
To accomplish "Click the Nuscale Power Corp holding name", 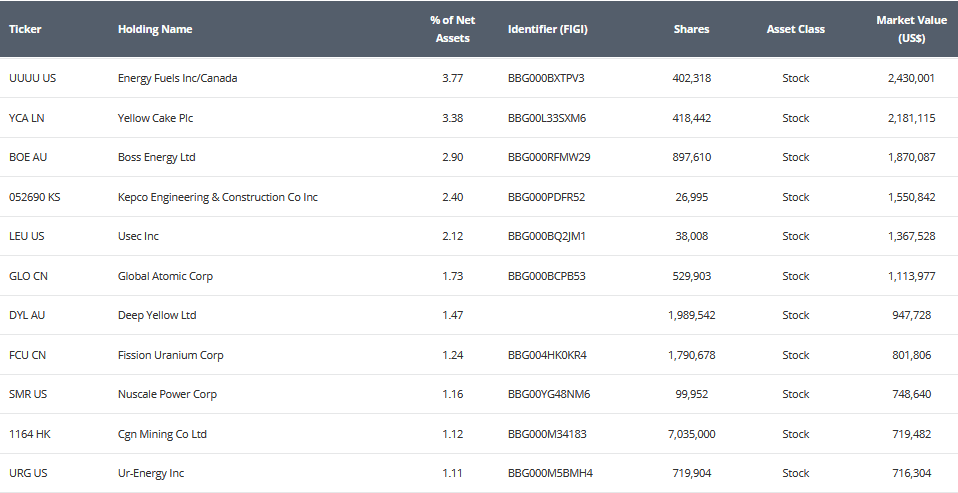I will pyautogui.click(x=167, y=394).
